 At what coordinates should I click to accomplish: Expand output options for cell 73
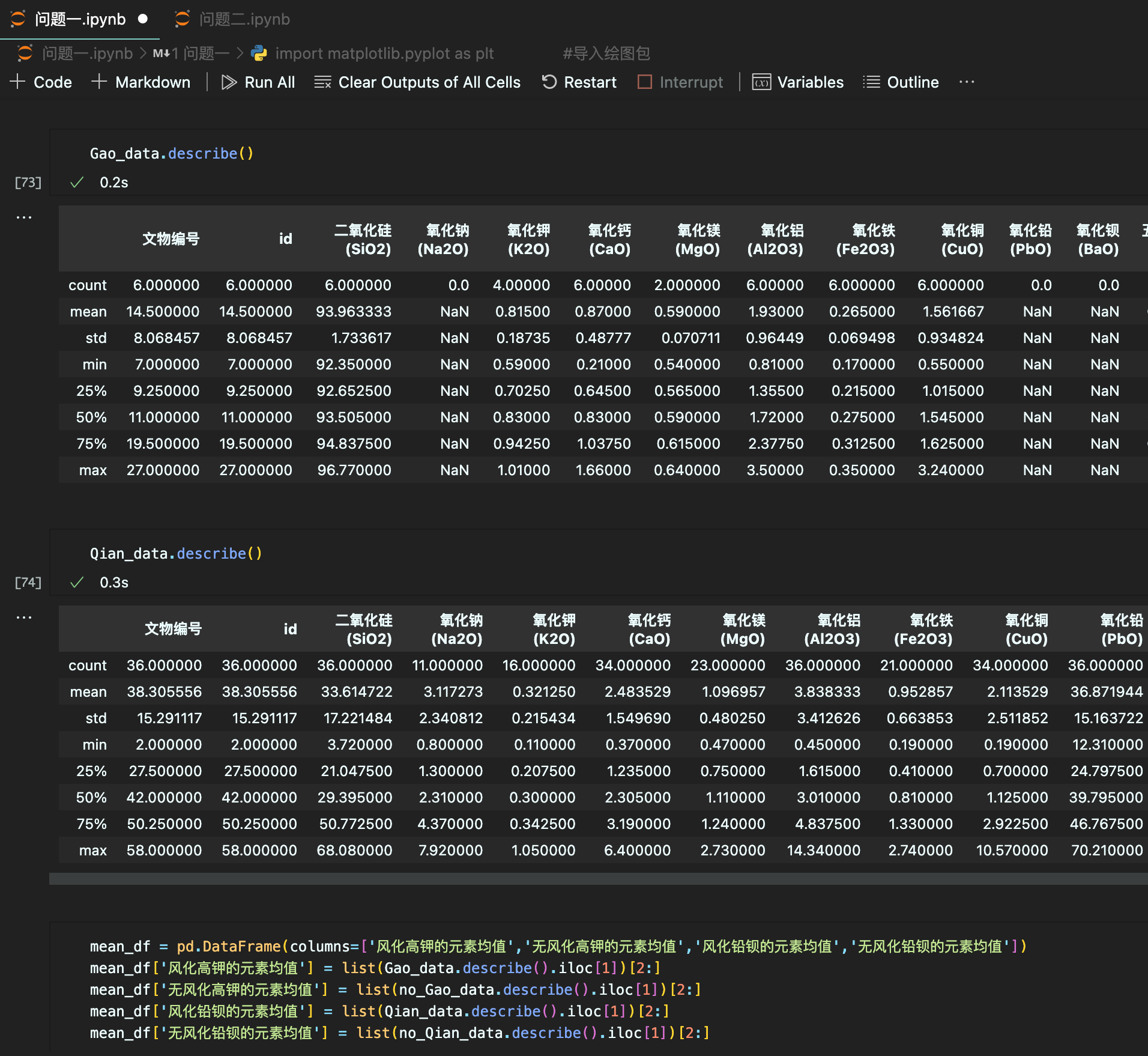(24, 217)
